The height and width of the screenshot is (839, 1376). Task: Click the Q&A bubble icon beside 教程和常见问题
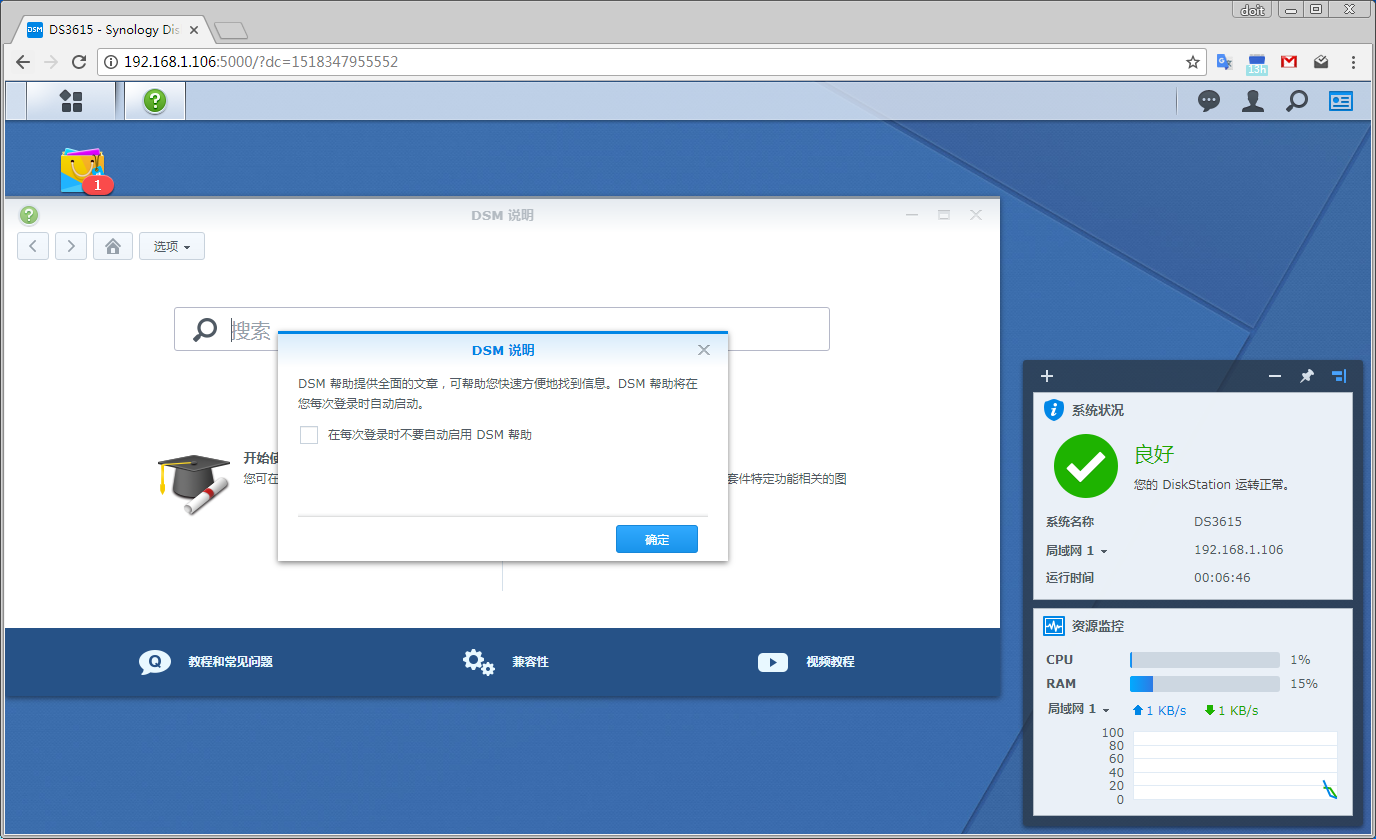pos(155,662)
